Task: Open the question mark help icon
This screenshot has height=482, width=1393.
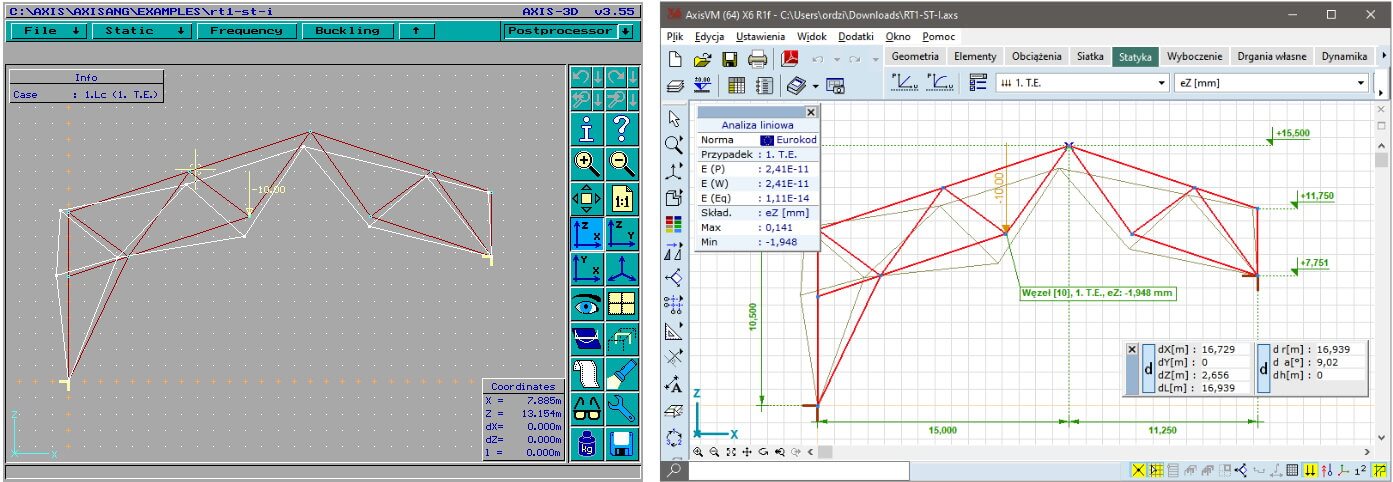Action: (622, 128)
